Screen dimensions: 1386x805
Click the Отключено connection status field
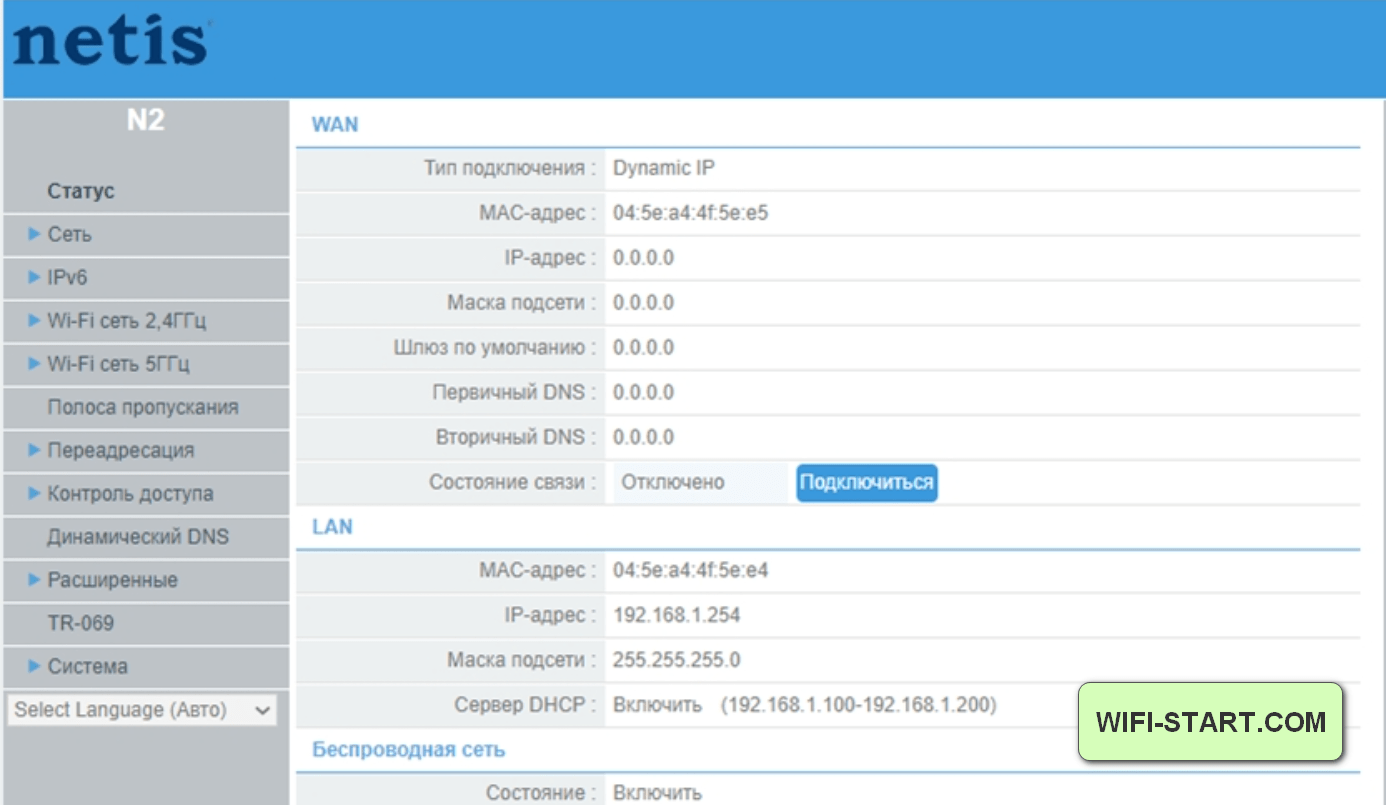point(700,482)
